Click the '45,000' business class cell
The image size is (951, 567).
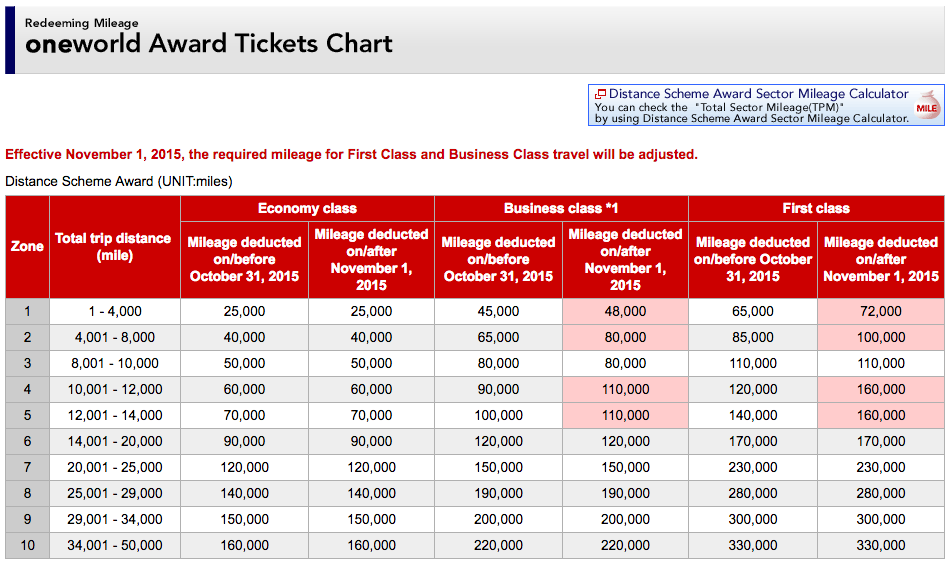tap(499, 312)
